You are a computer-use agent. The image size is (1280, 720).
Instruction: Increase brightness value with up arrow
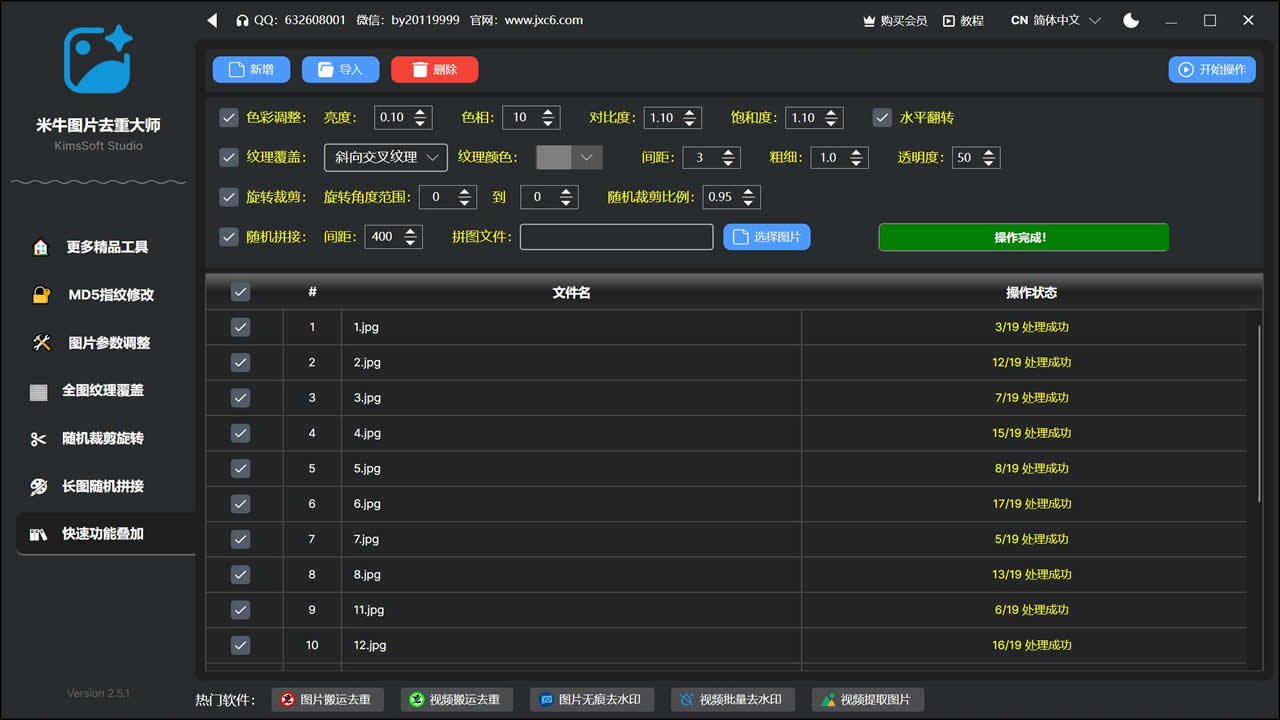point(420,112)
